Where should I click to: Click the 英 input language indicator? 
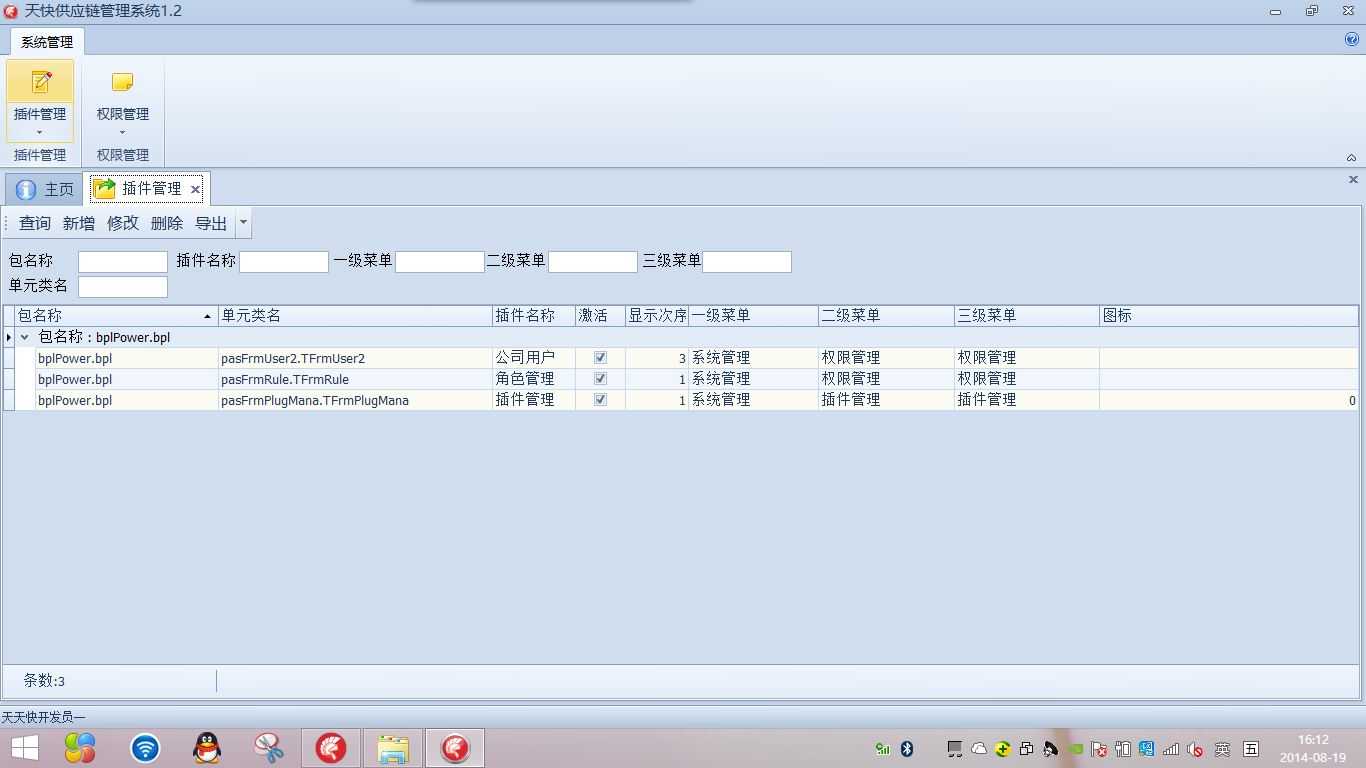tap(1222, 748)
